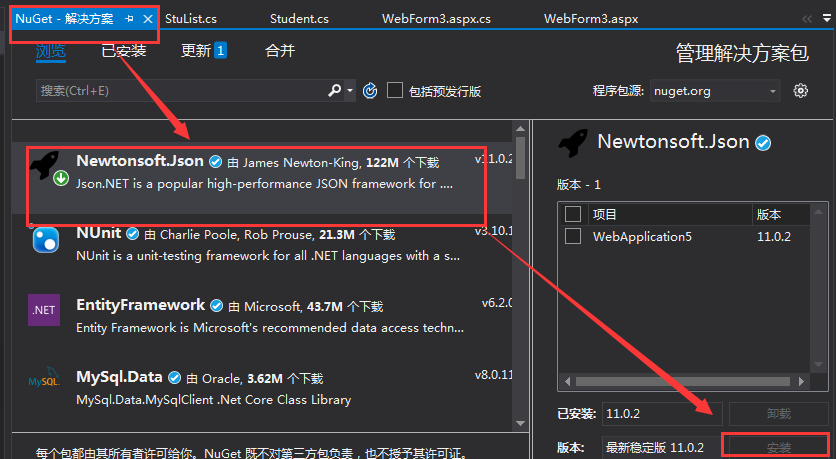Refresh the package list
This screenshot has height=459, width=836.
pos(370,91)
